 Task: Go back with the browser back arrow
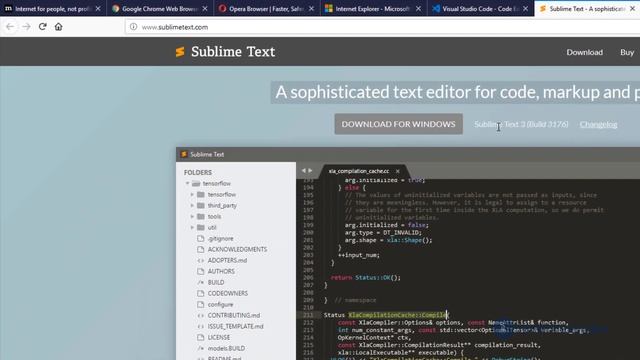click(10, 27)
